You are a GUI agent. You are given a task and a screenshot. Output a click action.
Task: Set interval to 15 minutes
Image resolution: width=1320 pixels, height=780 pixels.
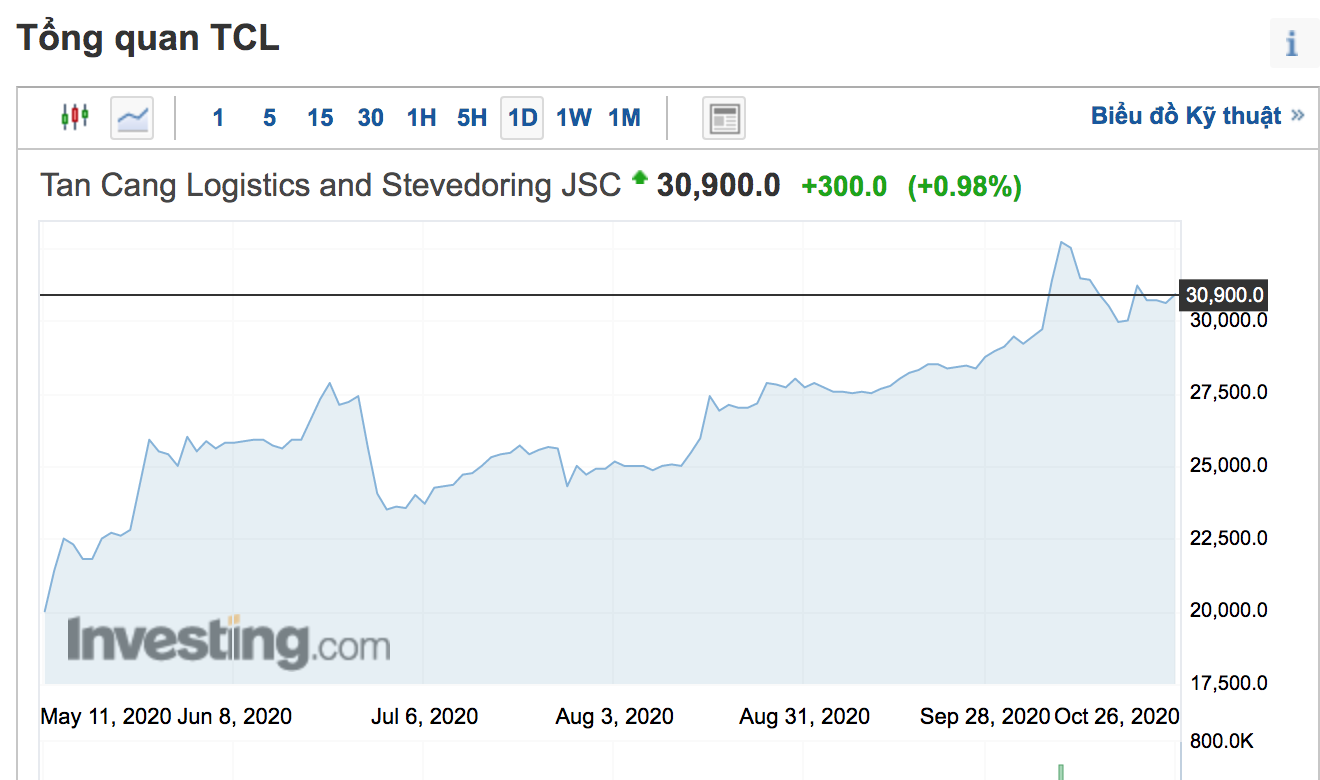[x=320, y=118]
